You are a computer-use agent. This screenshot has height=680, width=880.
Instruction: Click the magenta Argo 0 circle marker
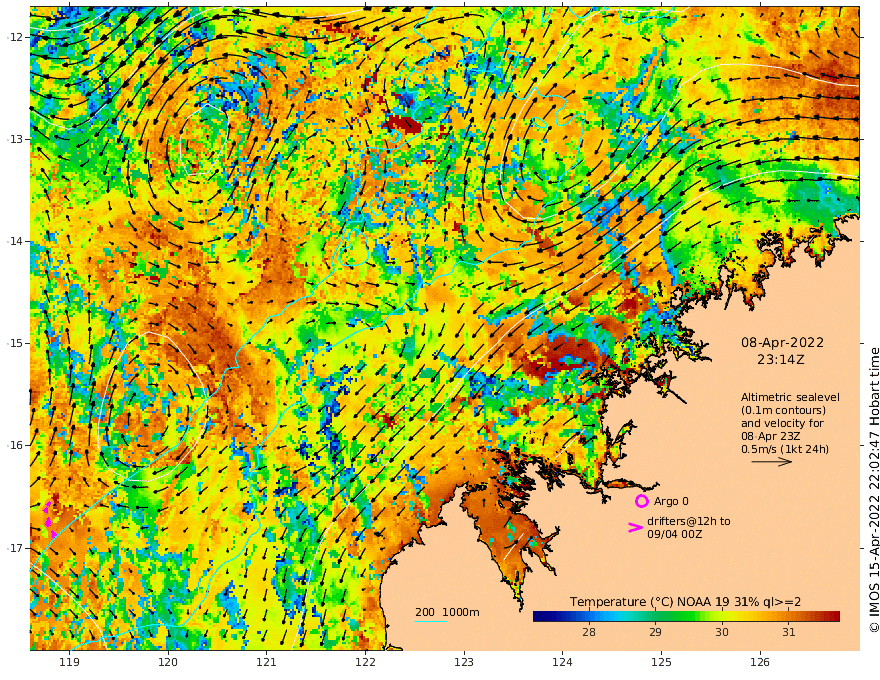(641, 501)
